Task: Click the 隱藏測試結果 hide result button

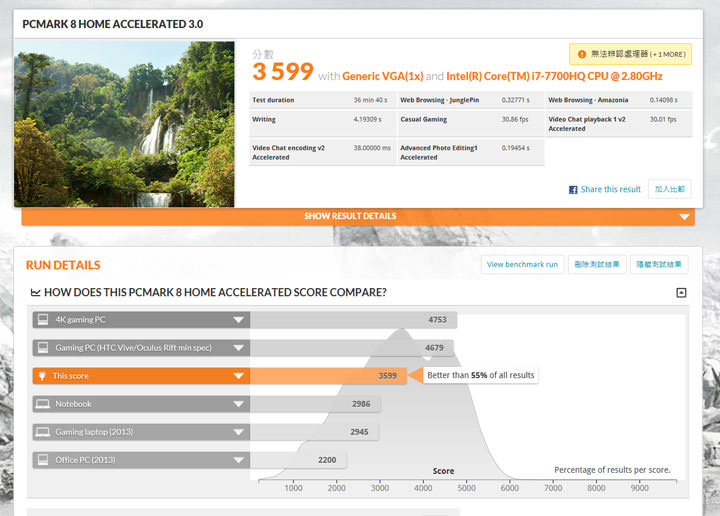Action: click(659, 265)
